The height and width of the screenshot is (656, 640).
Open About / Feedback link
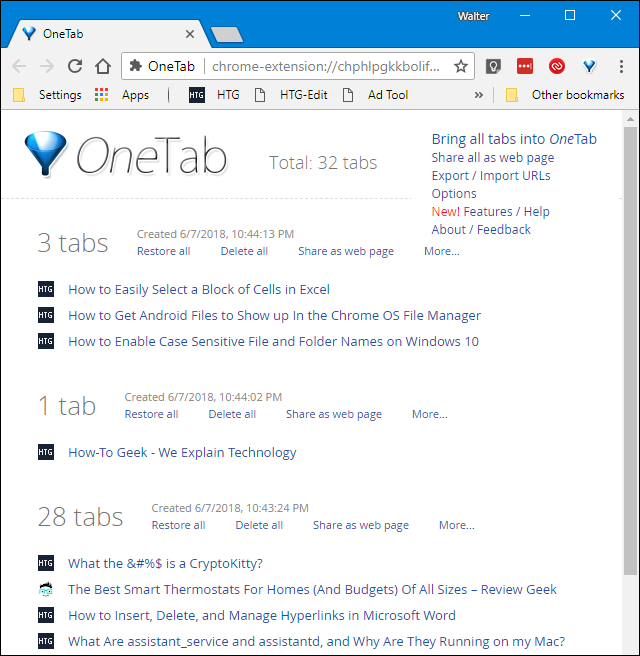tap(481, 229)
